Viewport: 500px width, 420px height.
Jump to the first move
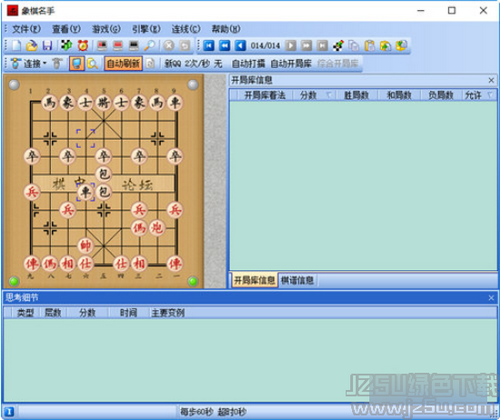(x=209, y=45)
